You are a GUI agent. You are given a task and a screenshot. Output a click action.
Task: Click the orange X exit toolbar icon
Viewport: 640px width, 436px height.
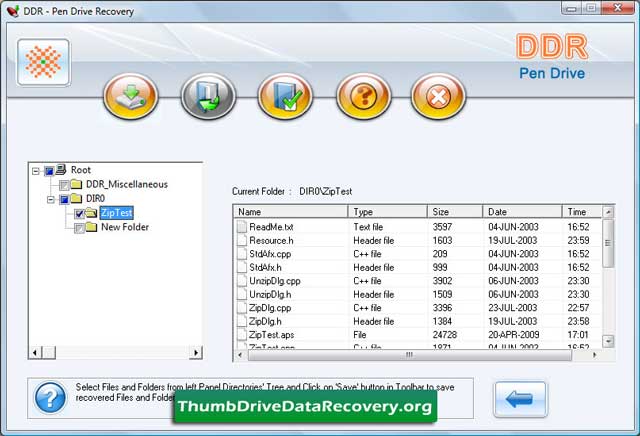[x=438, y=96]
